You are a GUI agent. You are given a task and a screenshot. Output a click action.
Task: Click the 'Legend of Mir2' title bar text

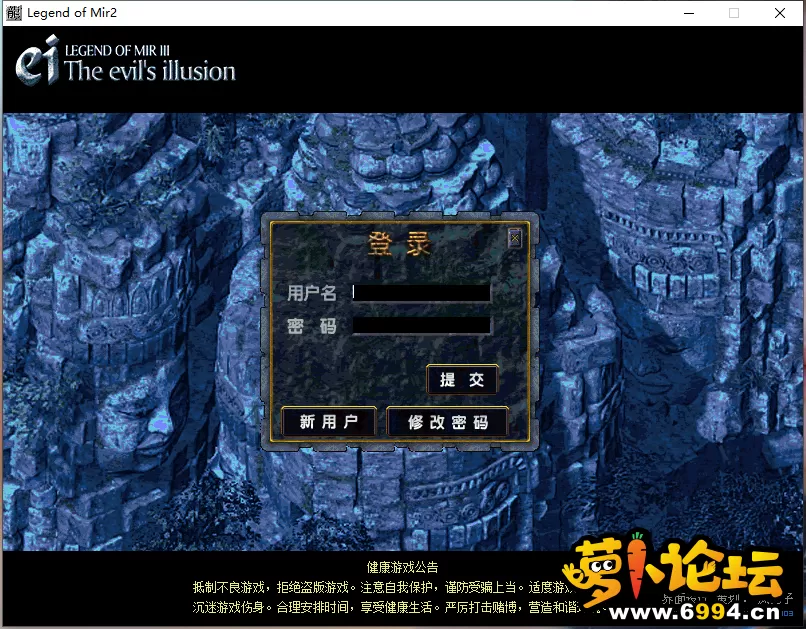pyautogui.click(x=72, y=13)
